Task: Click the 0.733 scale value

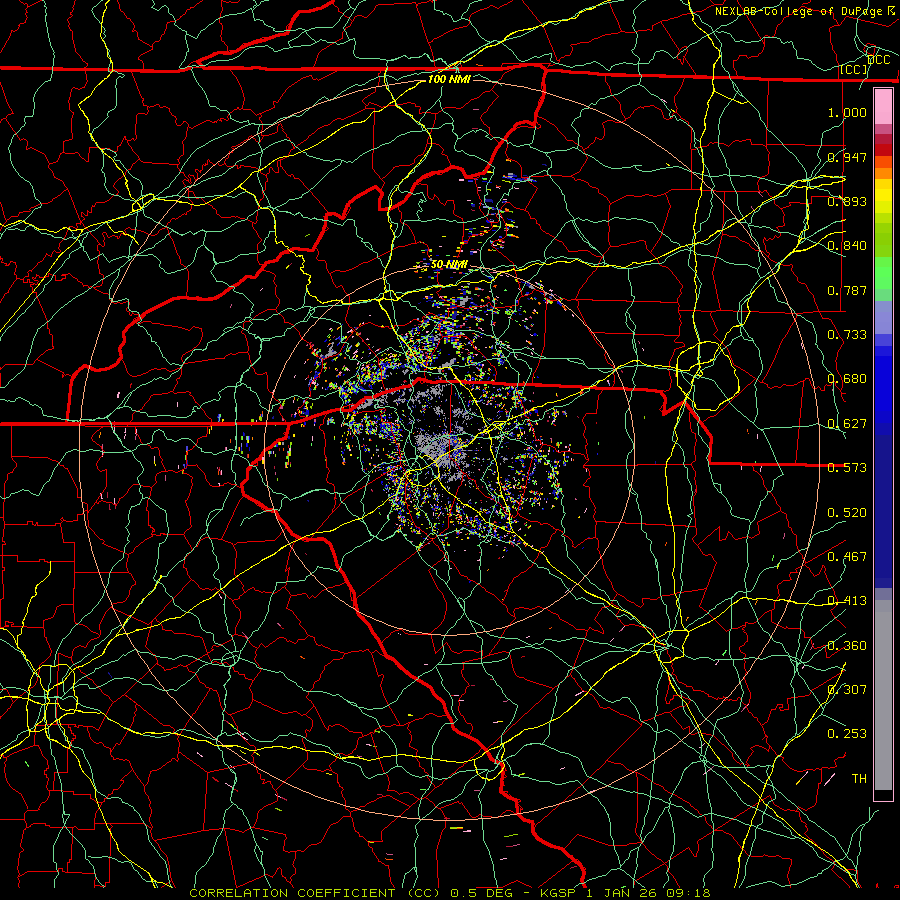Action: pos(847,335)
